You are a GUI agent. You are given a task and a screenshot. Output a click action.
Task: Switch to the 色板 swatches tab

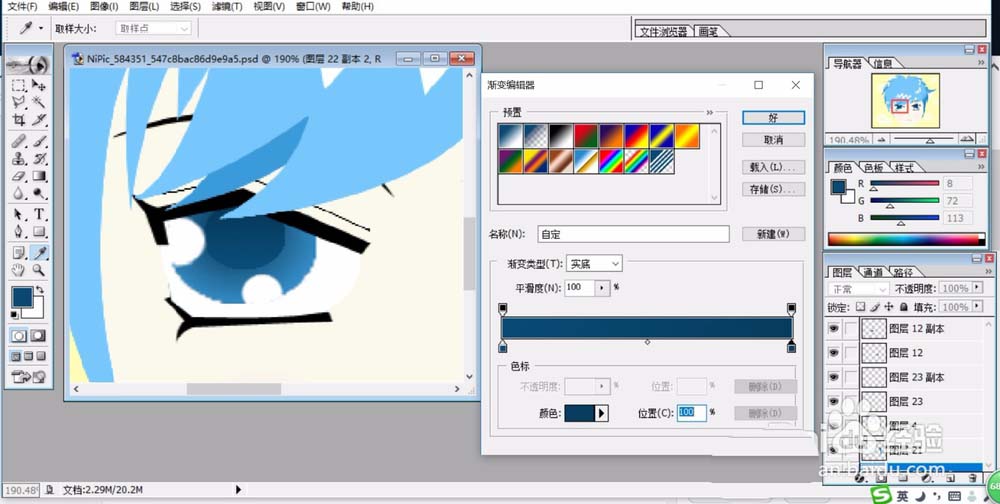[874, 168]
